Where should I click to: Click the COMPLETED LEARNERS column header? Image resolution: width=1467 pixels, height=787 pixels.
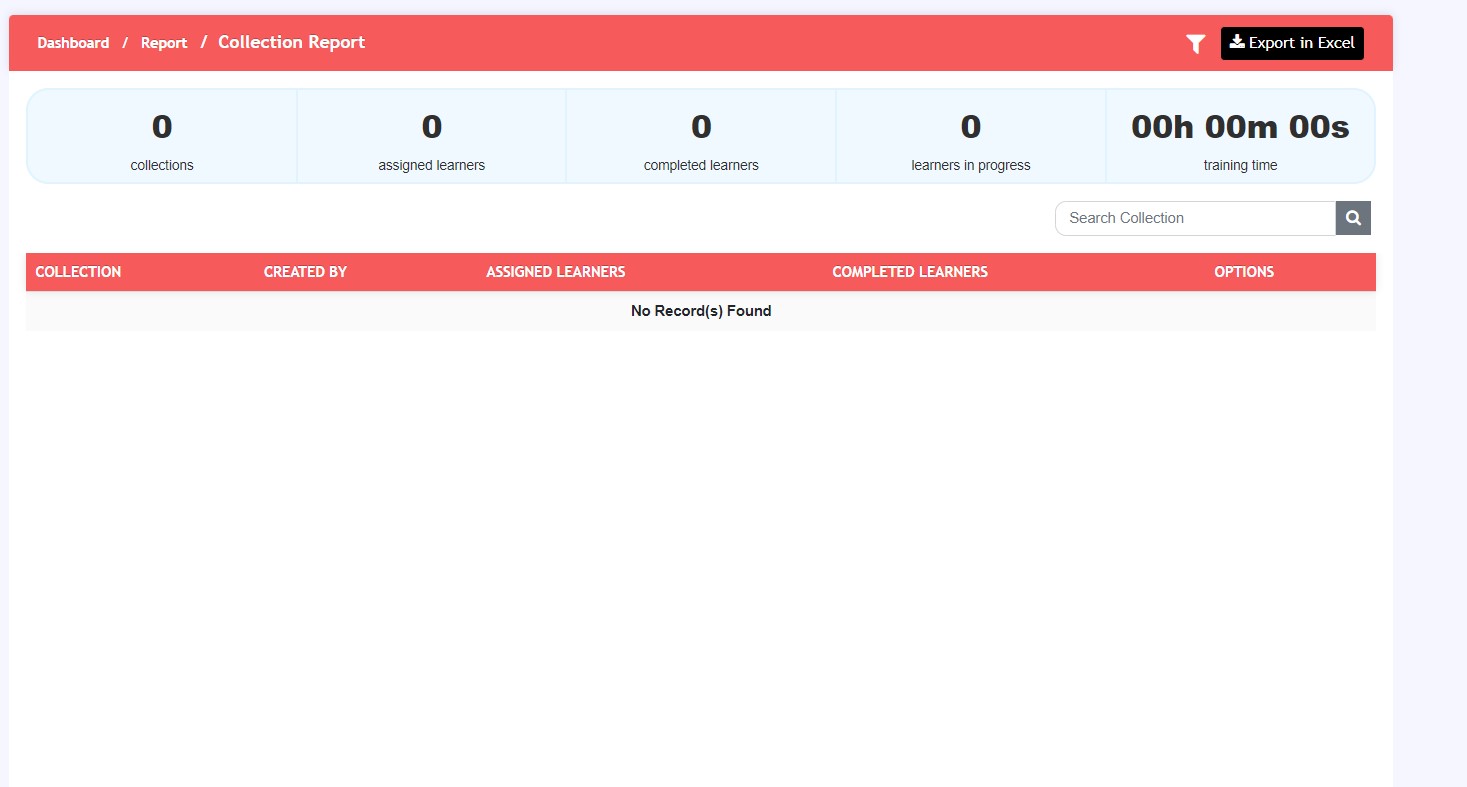910,272
